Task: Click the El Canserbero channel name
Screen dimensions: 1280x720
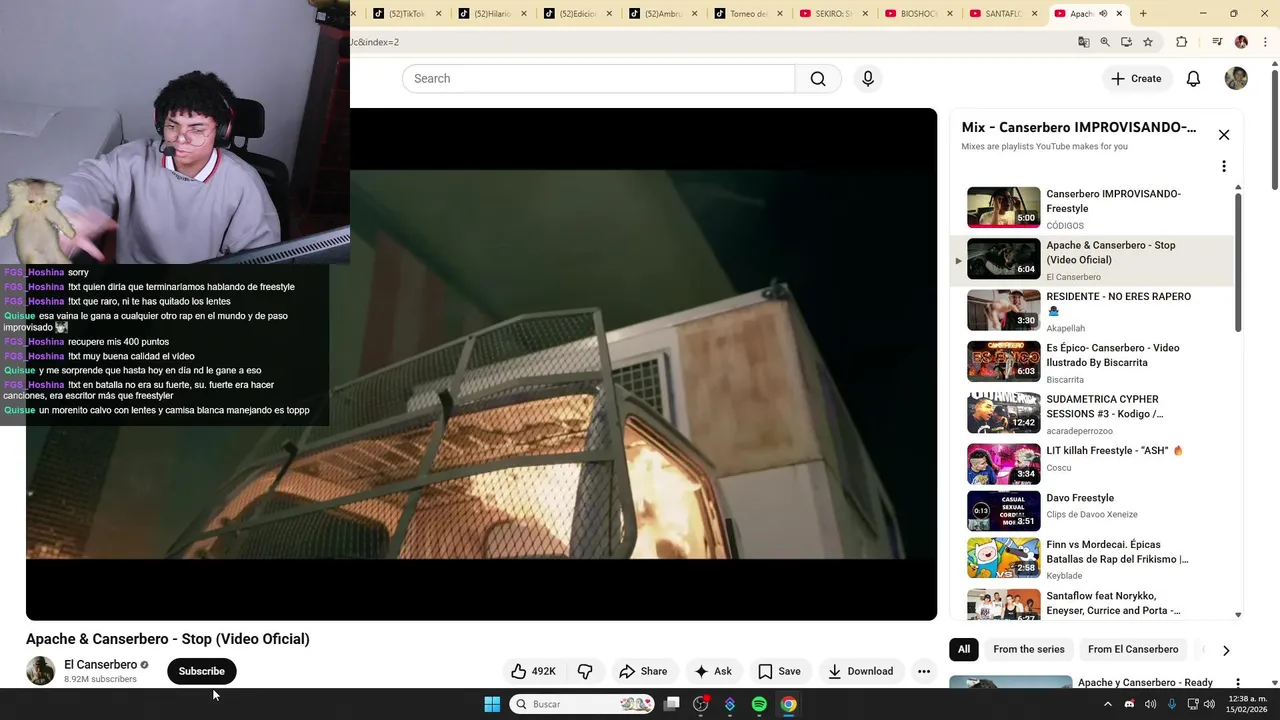Action: [100, 665]
